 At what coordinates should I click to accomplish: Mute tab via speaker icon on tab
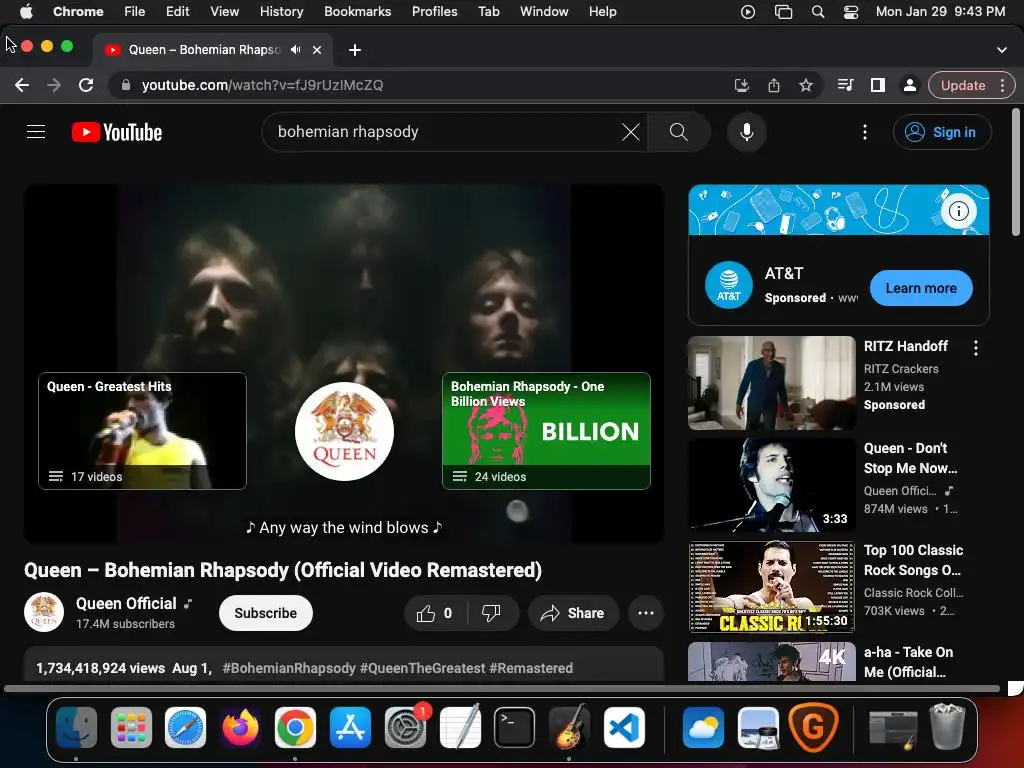tap(296, 50)
